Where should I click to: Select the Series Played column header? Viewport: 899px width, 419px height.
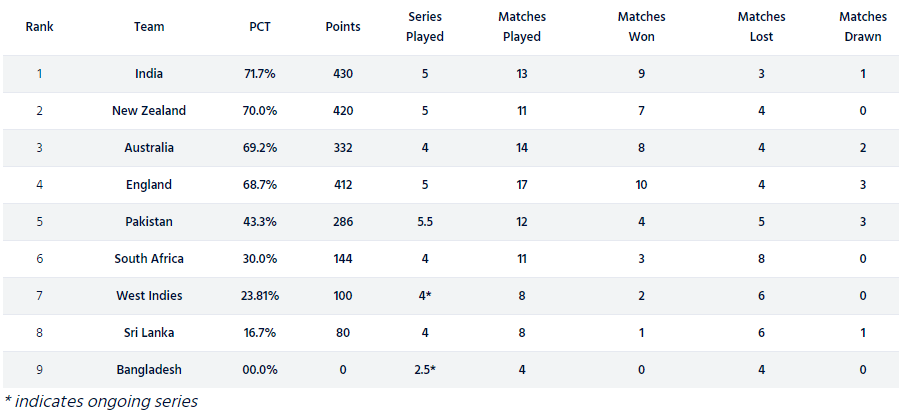[x=426, y=27]
